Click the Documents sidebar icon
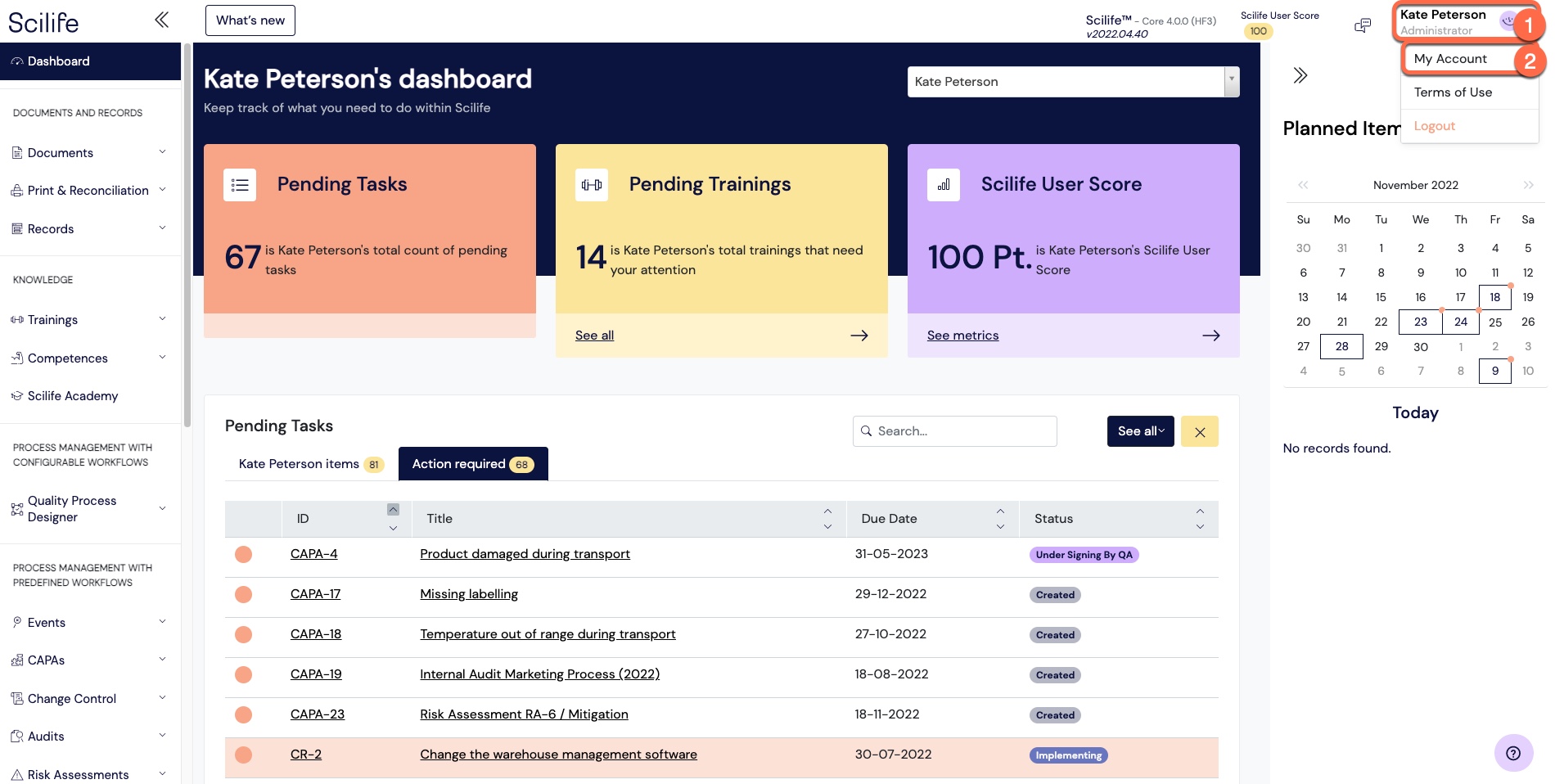 [17, 152]
